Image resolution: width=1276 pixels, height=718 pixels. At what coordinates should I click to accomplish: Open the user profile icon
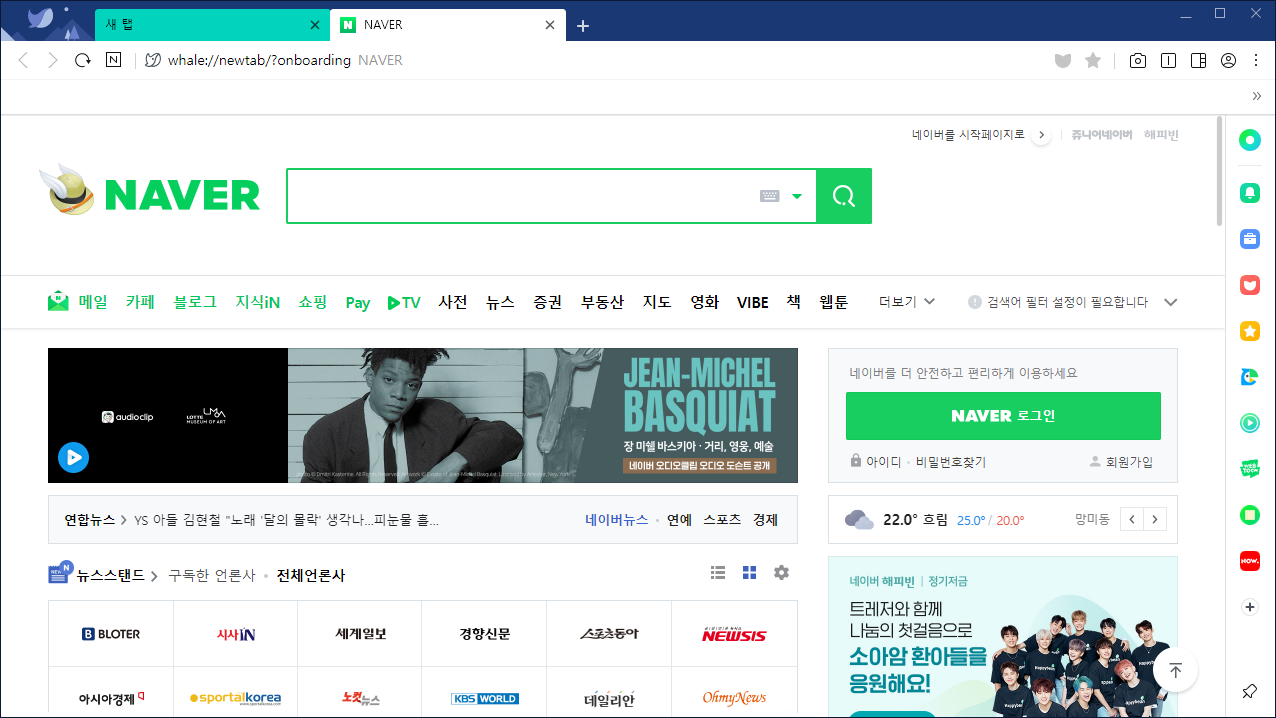pos(1228,60)
